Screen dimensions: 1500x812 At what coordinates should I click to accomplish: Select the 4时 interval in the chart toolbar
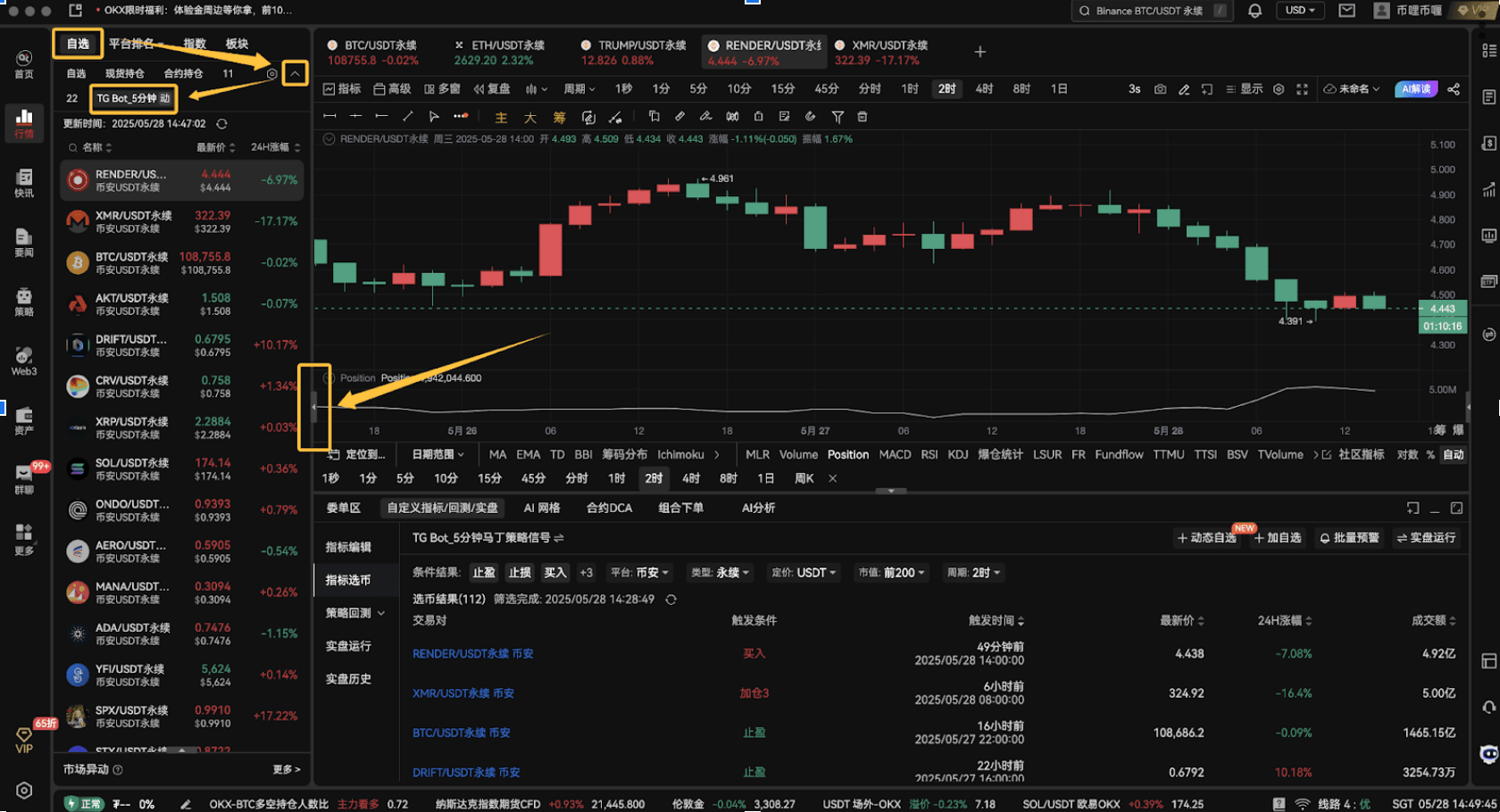984,89
